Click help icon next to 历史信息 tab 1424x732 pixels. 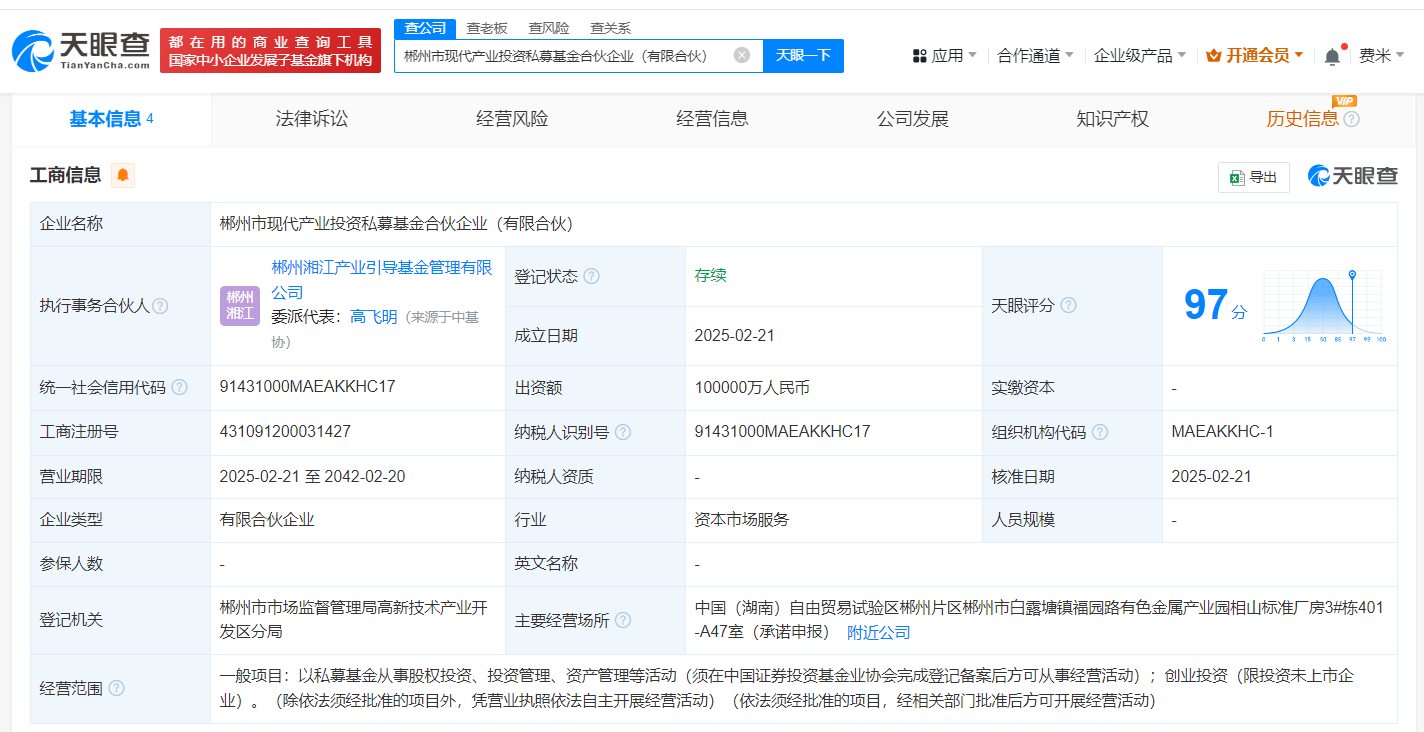pyautogui.click(x=1352, y=120)
